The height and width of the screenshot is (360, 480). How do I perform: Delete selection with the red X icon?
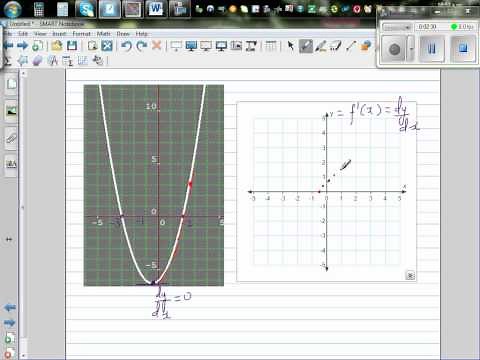coord(156,45)
